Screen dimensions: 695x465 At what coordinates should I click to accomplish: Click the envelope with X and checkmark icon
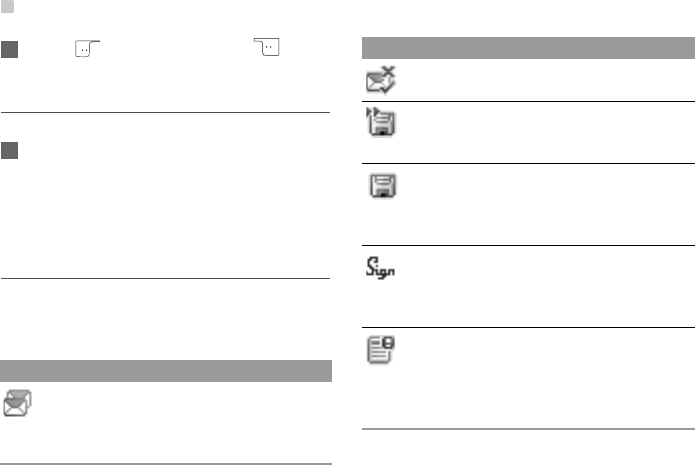(381, 80)
